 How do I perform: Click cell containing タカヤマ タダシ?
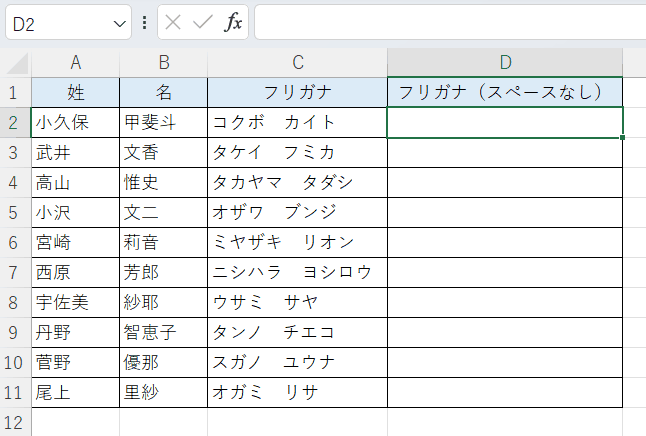[297, 183]
